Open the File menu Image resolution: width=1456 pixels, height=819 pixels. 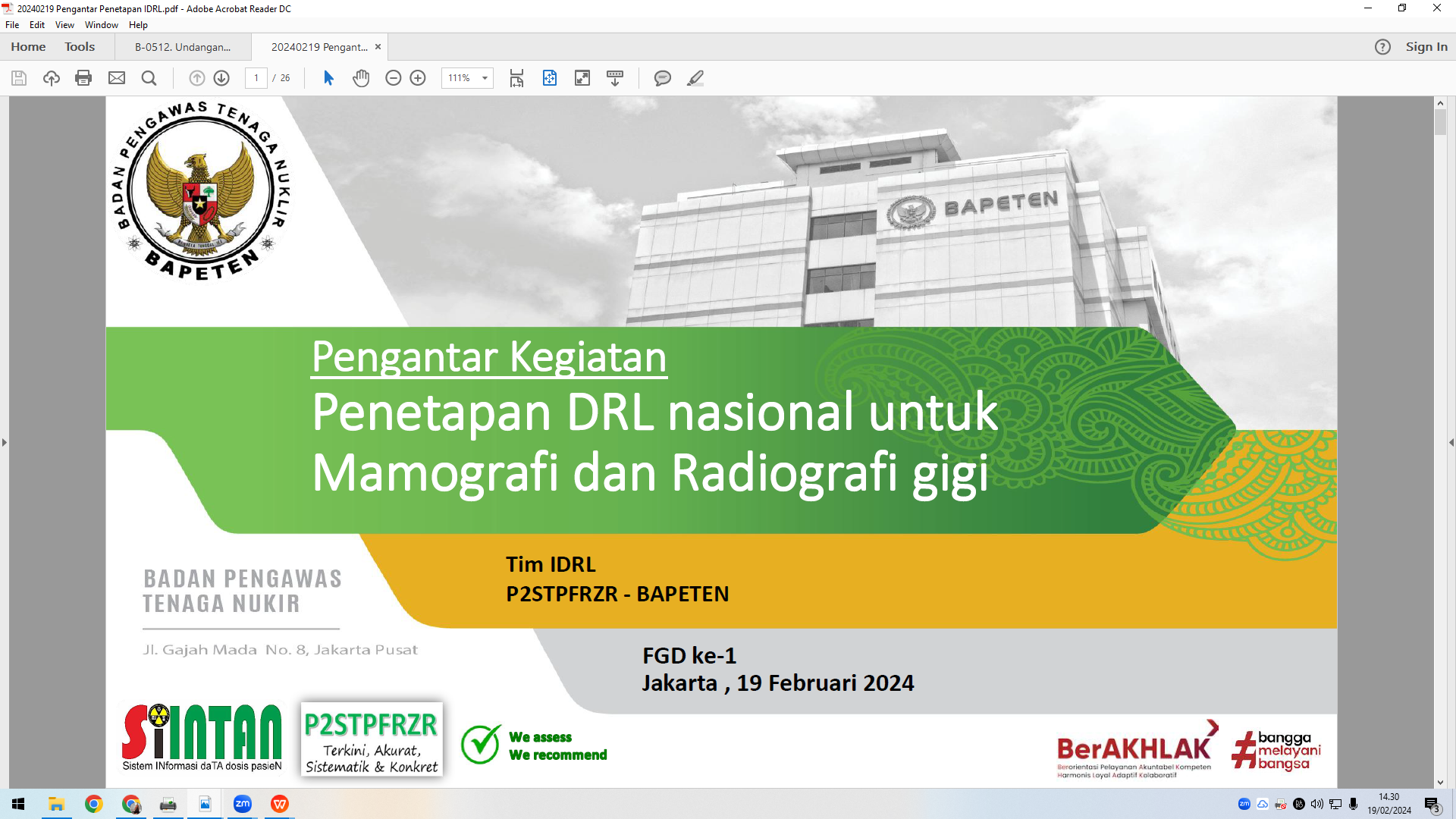[12, 25]
